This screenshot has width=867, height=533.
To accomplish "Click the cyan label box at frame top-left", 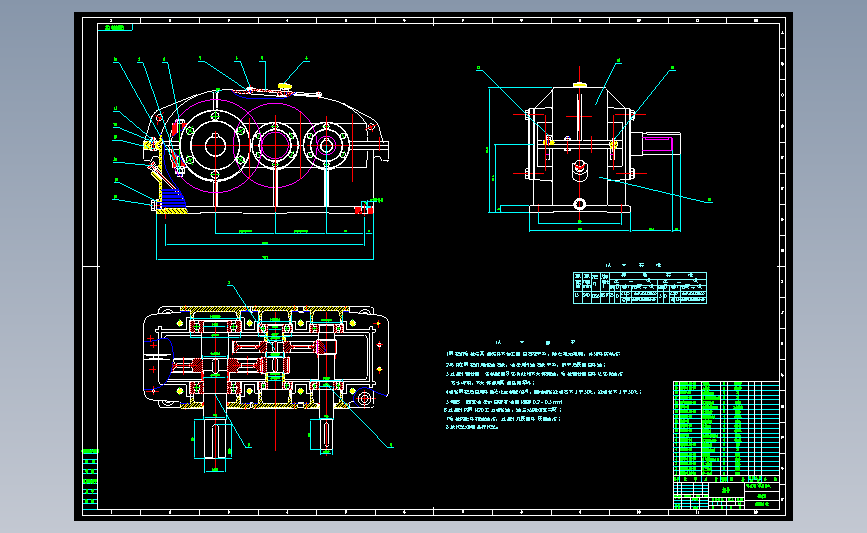I will (115, 27).
